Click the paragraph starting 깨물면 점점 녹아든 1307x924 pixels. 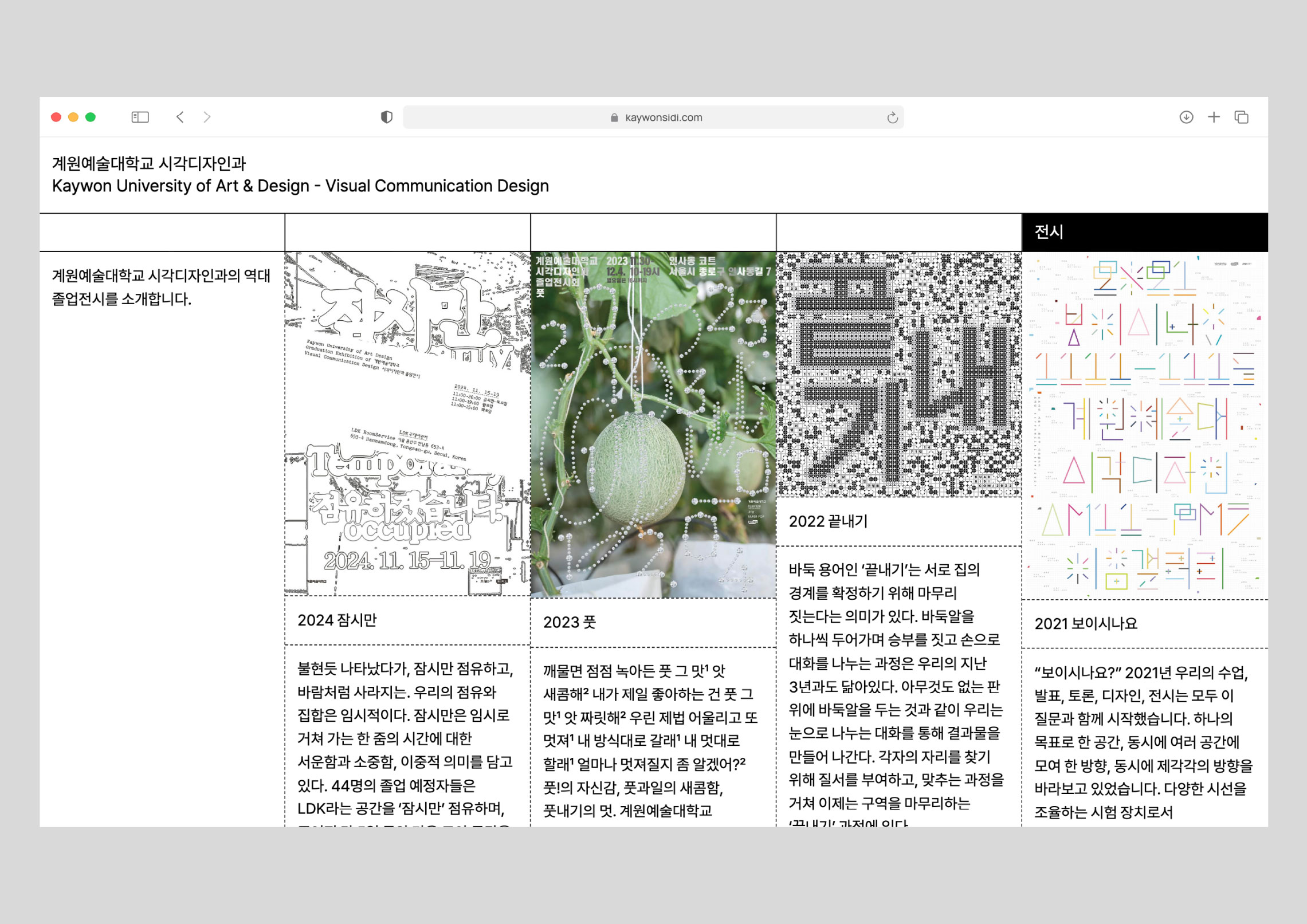coord(651,742)
